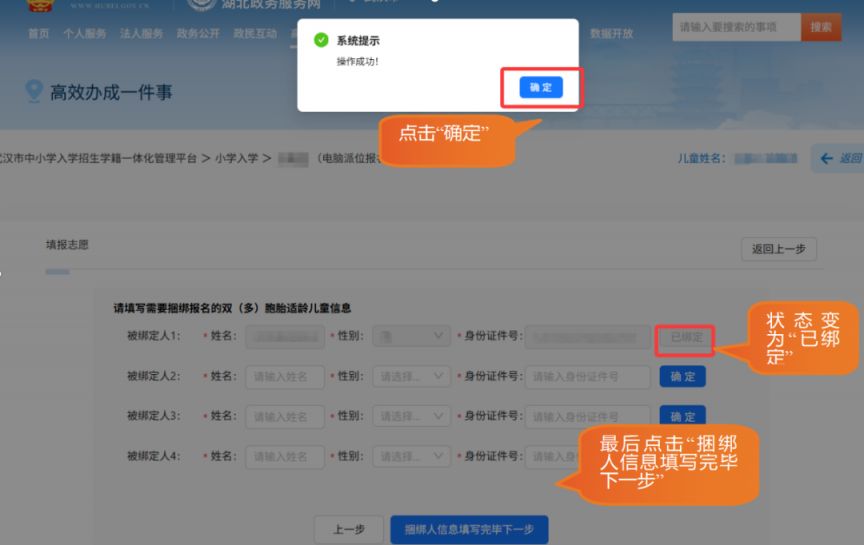The width and height of the screenshot is (864, 545).
Task: Open the 政务公开 menu item
Action: point(198,34)
